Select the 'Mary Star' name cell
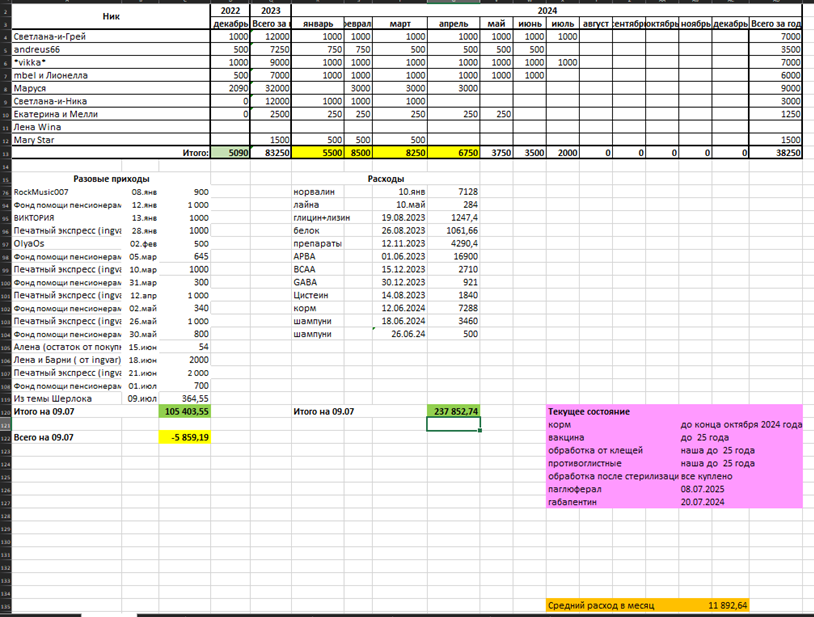Screen dimensions: 814x617 click(x=38, y=140)
